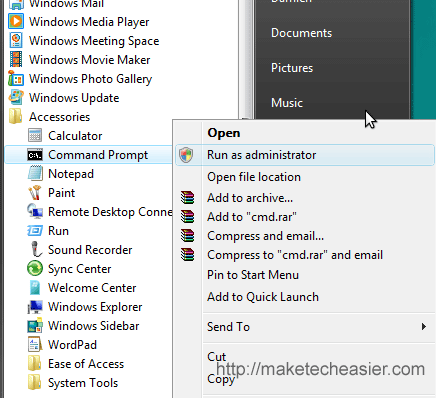Select the Command Prompt label

[98, 155]
